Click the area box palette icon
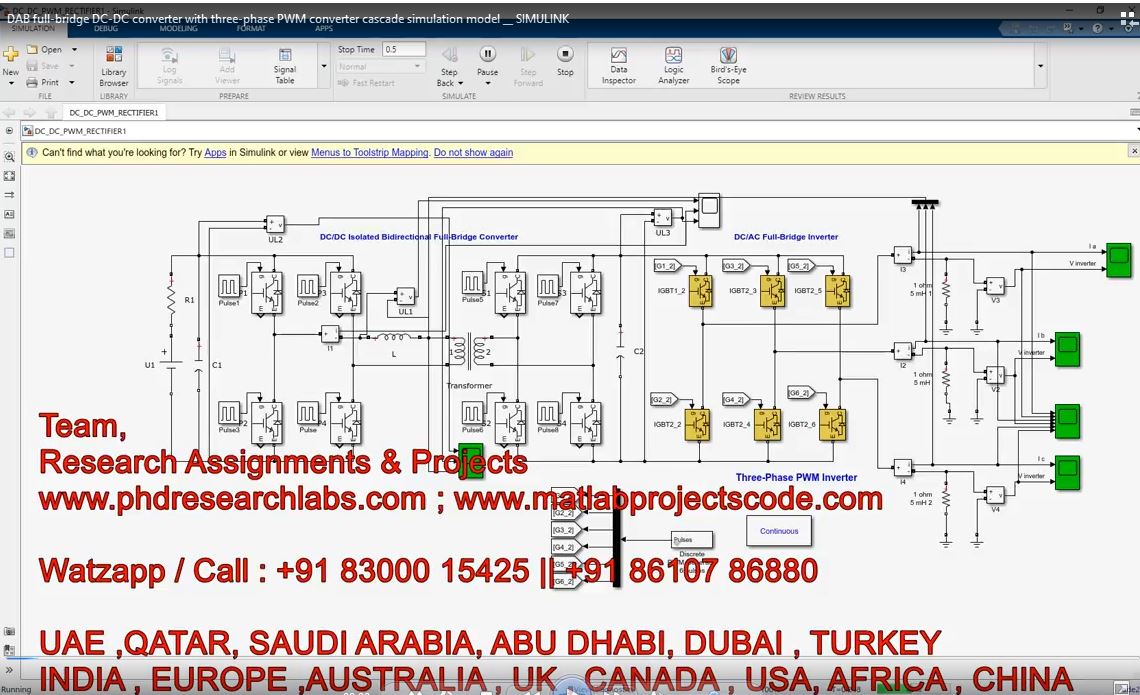The height and width of the screenshot is (695, 1140). [9, 253]
